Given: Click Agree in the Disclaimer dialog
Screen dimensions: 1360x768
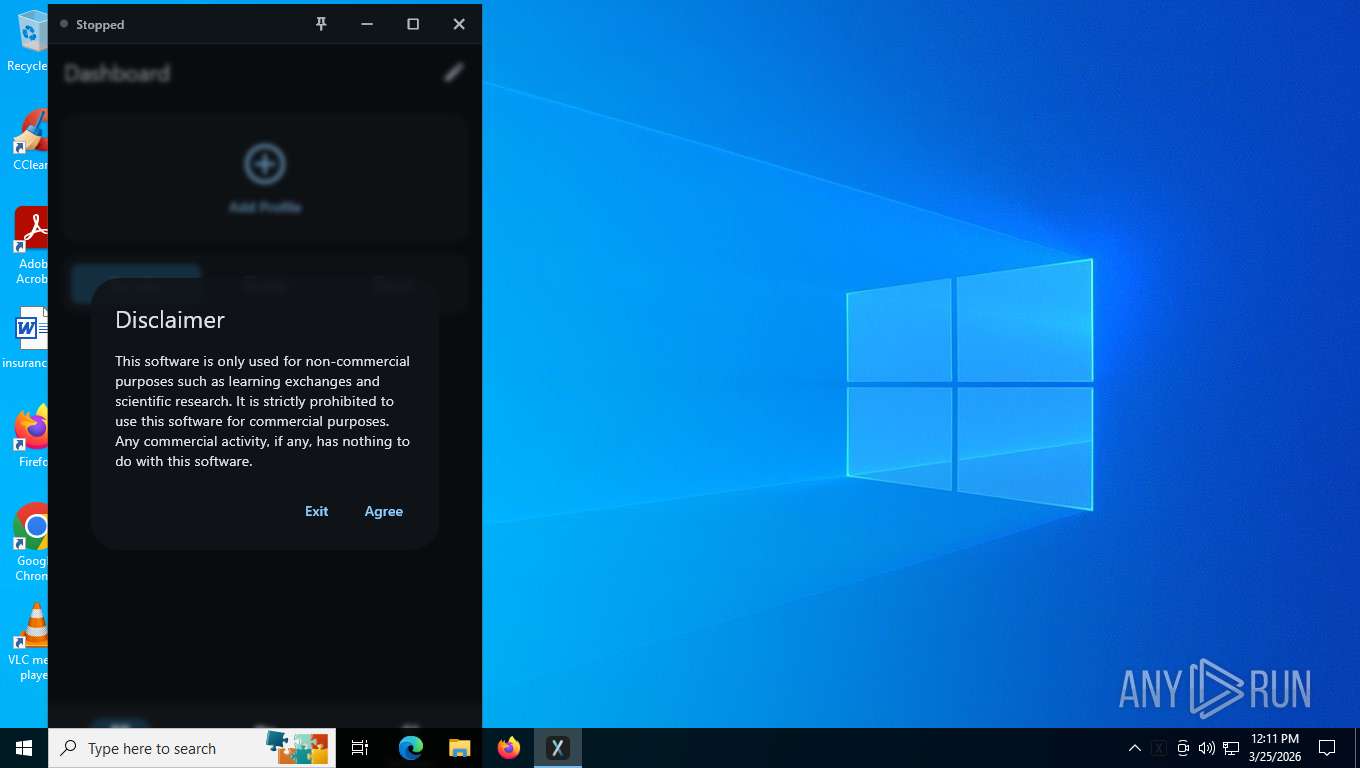Looking at the screenshot, I should (x=383, y=511).
